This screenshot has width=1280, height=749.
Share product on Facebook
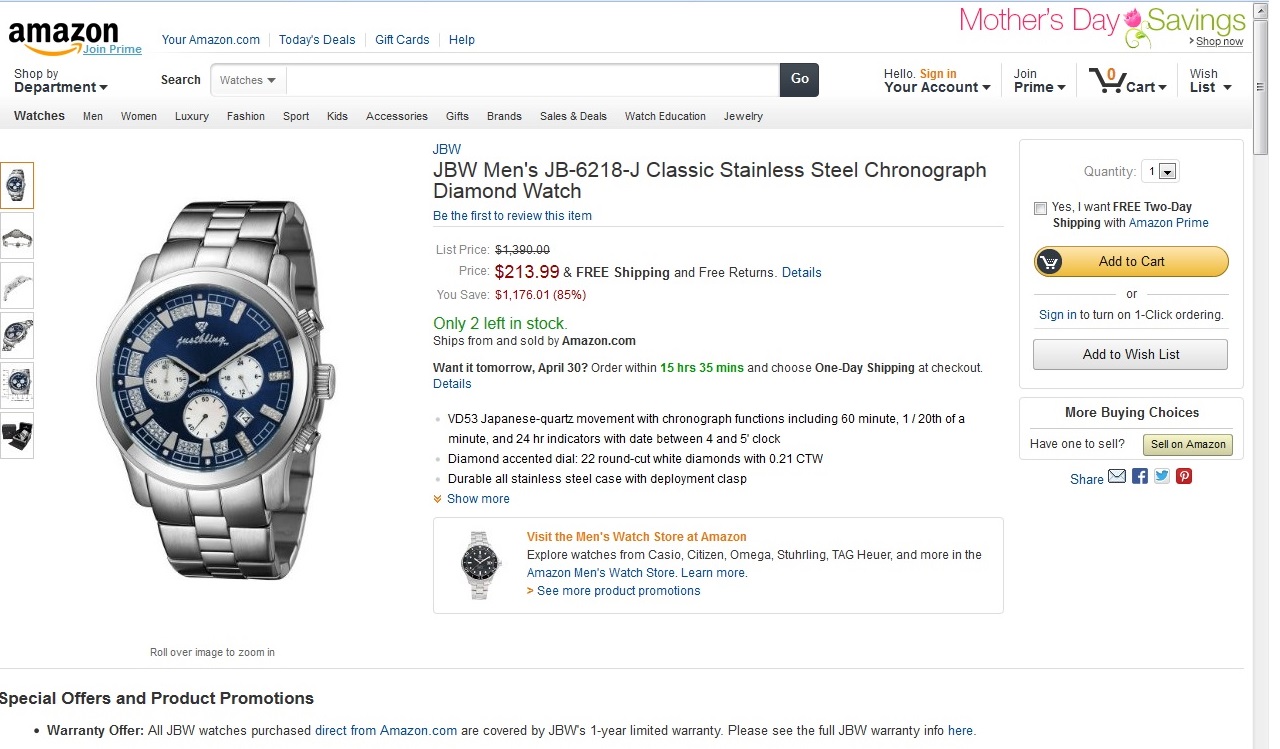tap(1140, 476)
